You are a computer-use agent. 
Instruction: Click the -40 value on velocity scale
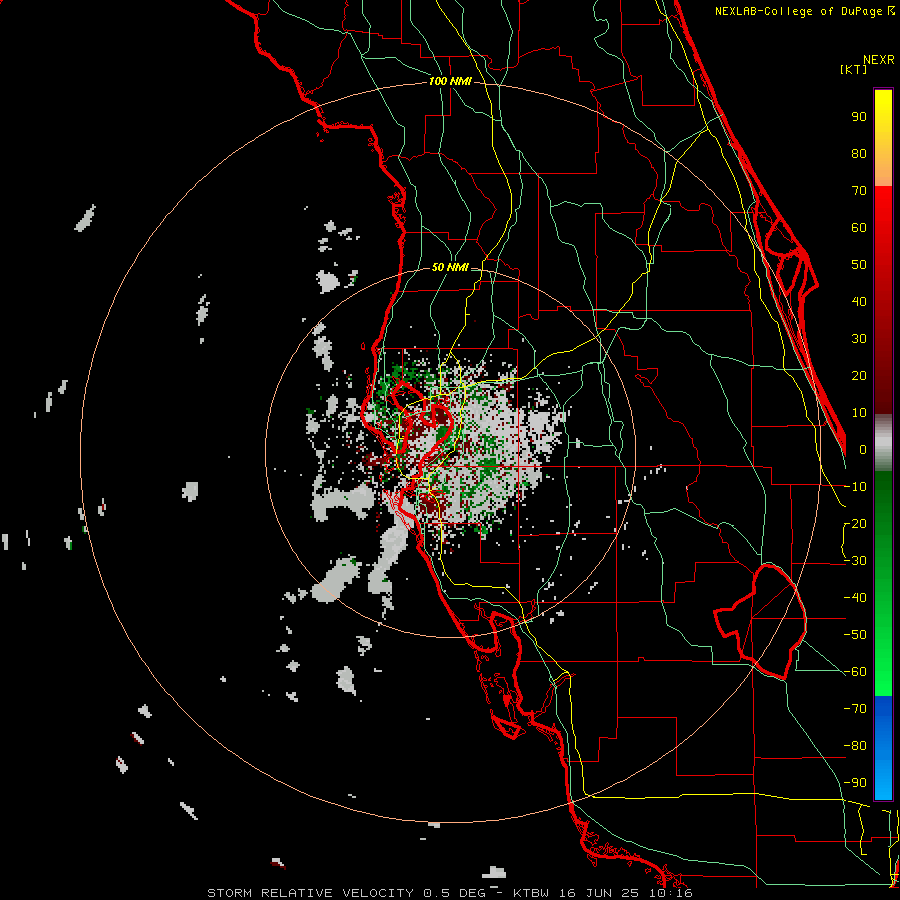tap(855, 598)
